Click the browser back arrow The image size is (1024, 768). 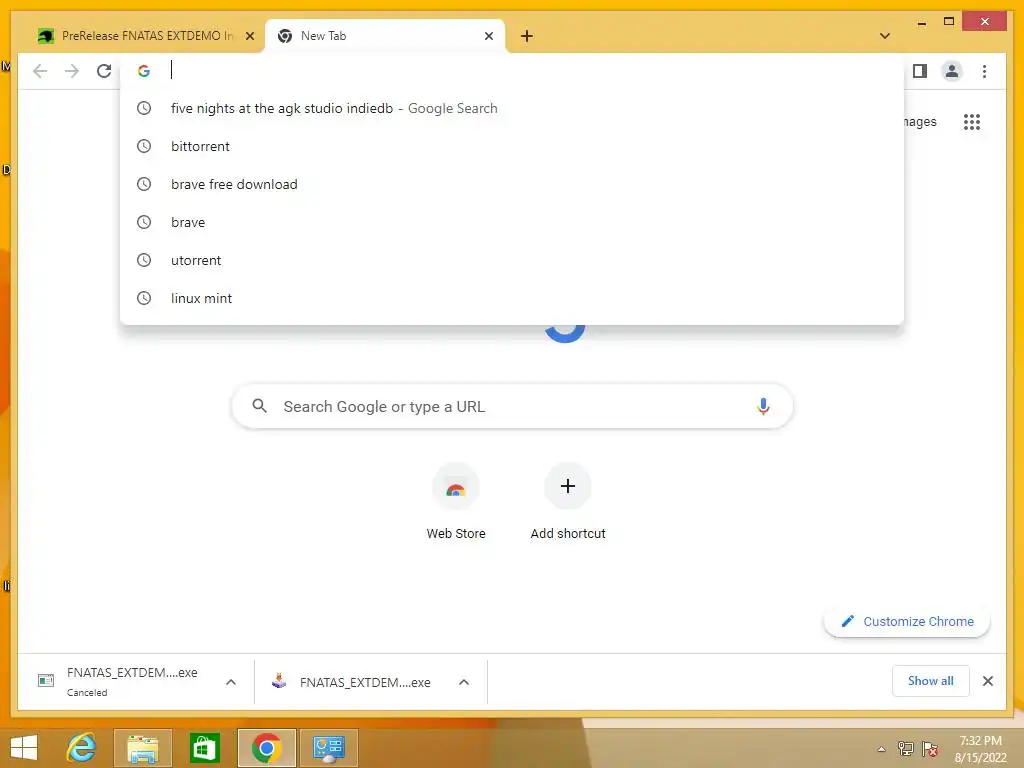point(40,71)
